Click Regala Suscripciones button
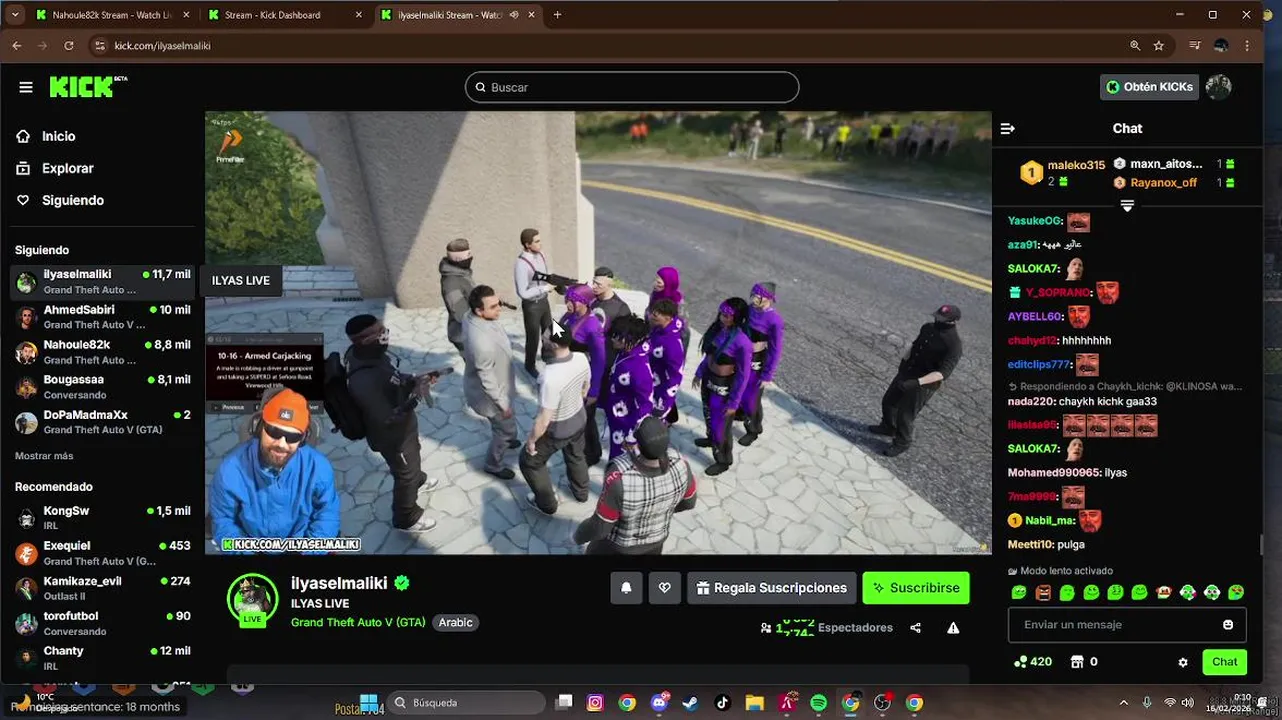 [x=771, y=588]
